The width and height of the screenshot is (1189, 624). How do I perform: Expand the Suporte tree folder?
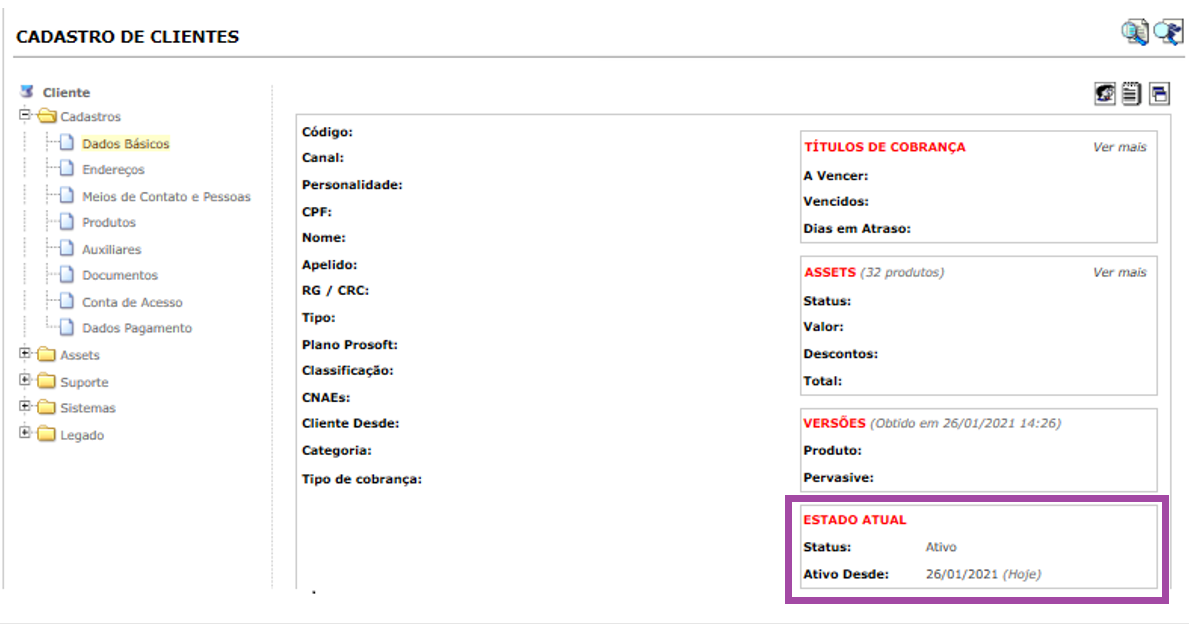pos(25,381)
